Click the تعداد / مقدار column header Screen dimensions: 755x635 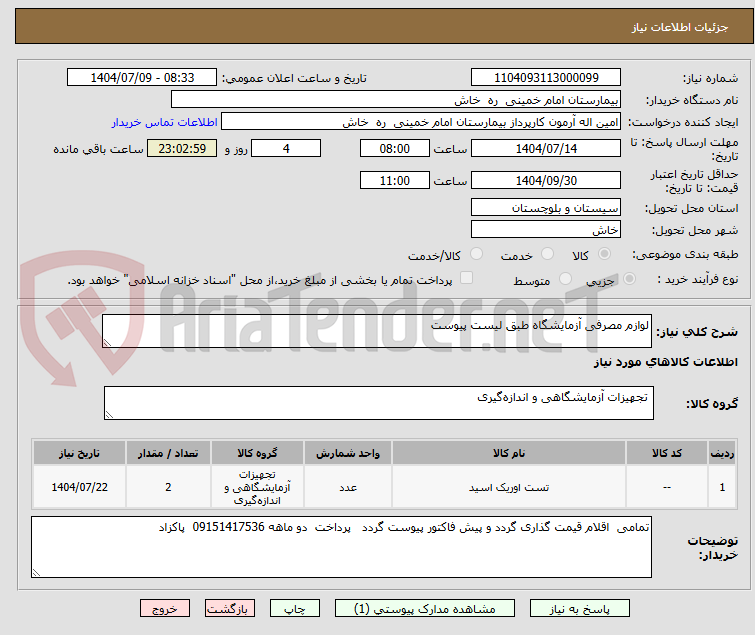(x=168, y=453)
